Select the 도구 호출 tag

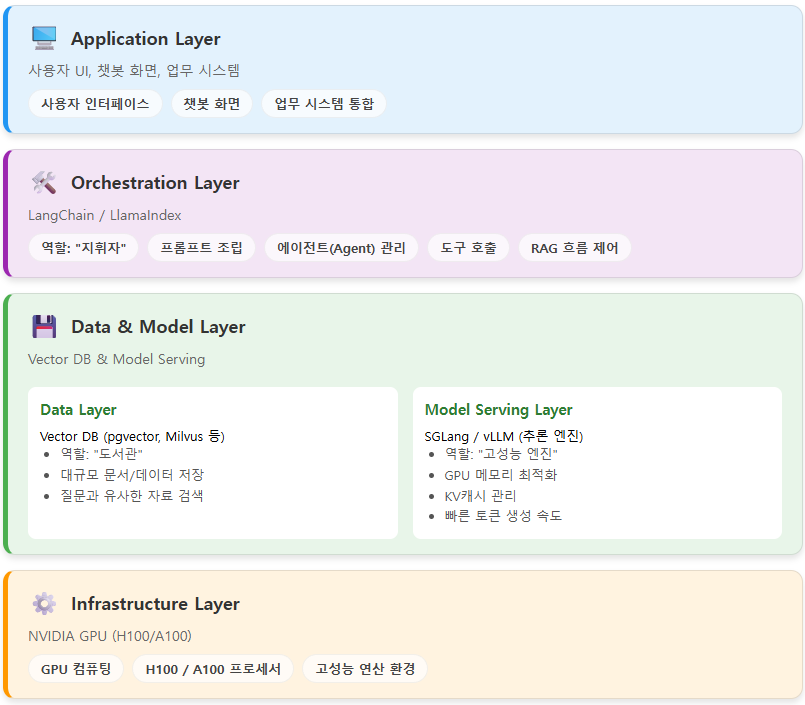[x=468, y=248]
